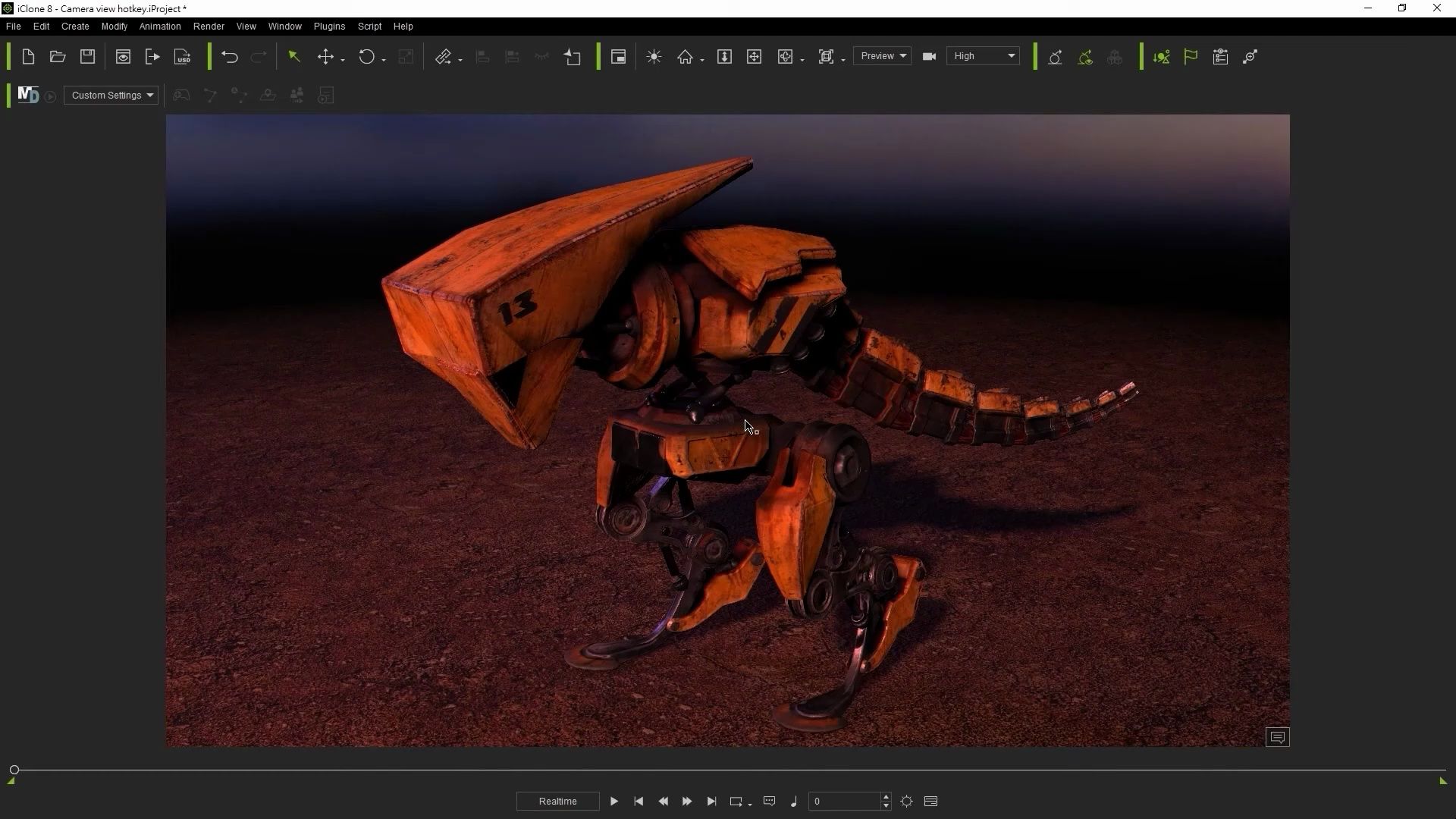Click the Undo arrow icon
This screenshot has height=819, width=1456.
pos(229,57)
